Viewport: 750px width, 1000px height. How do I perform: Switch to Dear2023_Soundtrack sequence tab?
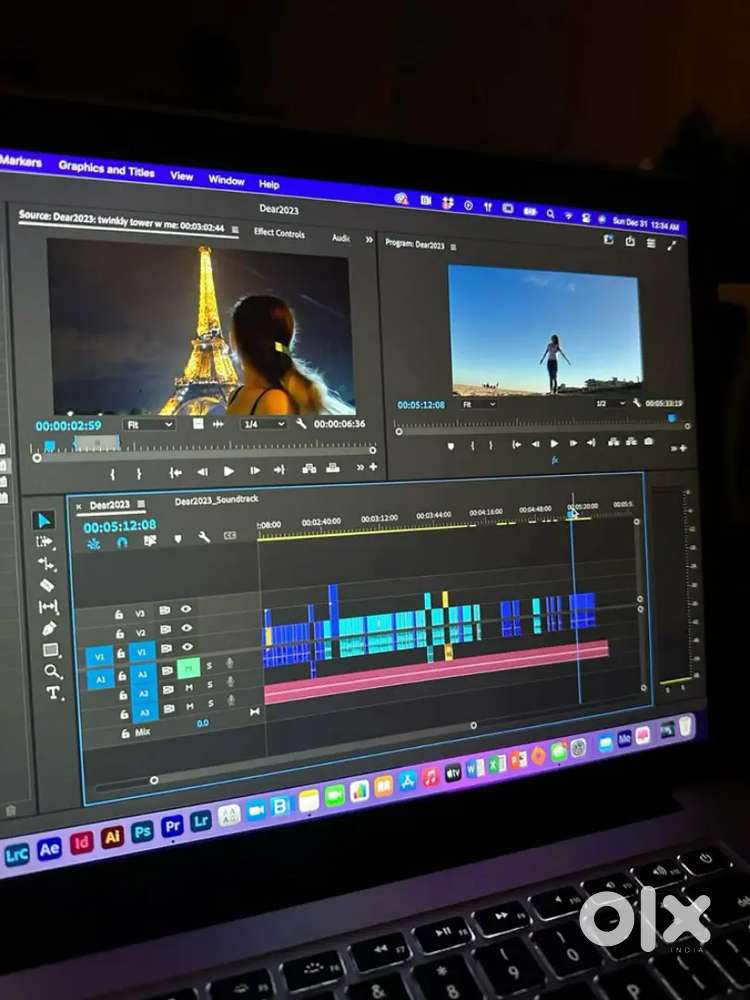[217, 501]
